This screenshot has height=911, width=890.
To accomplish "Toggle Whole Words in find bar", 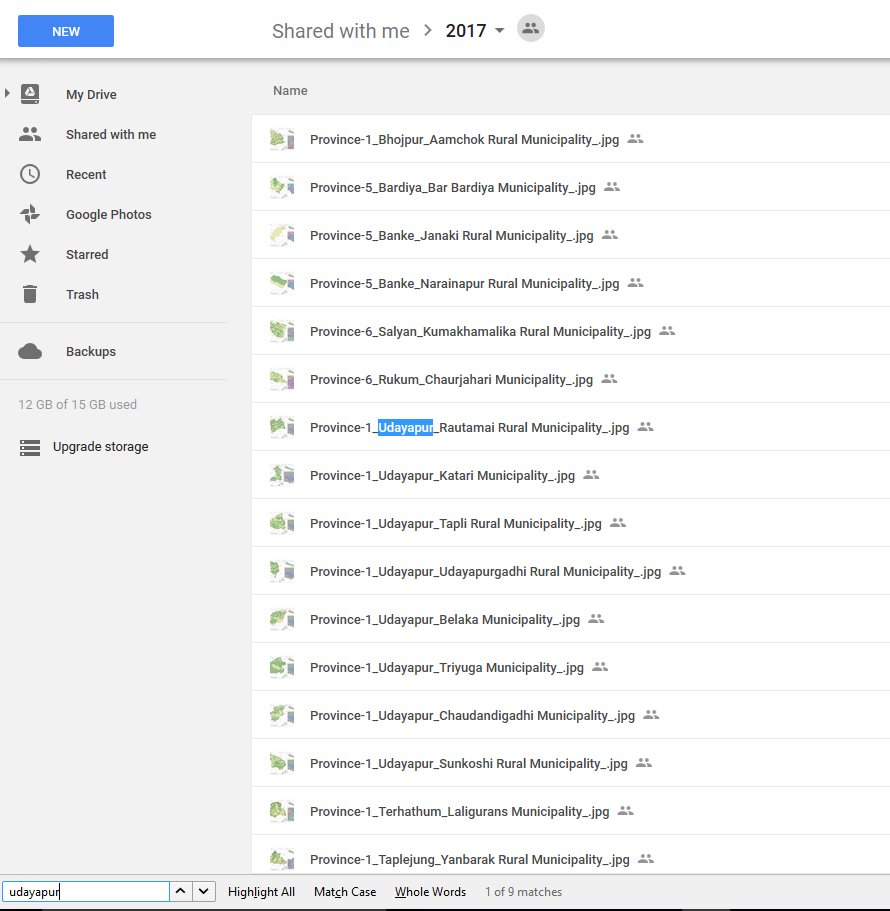I will point(430,892).
